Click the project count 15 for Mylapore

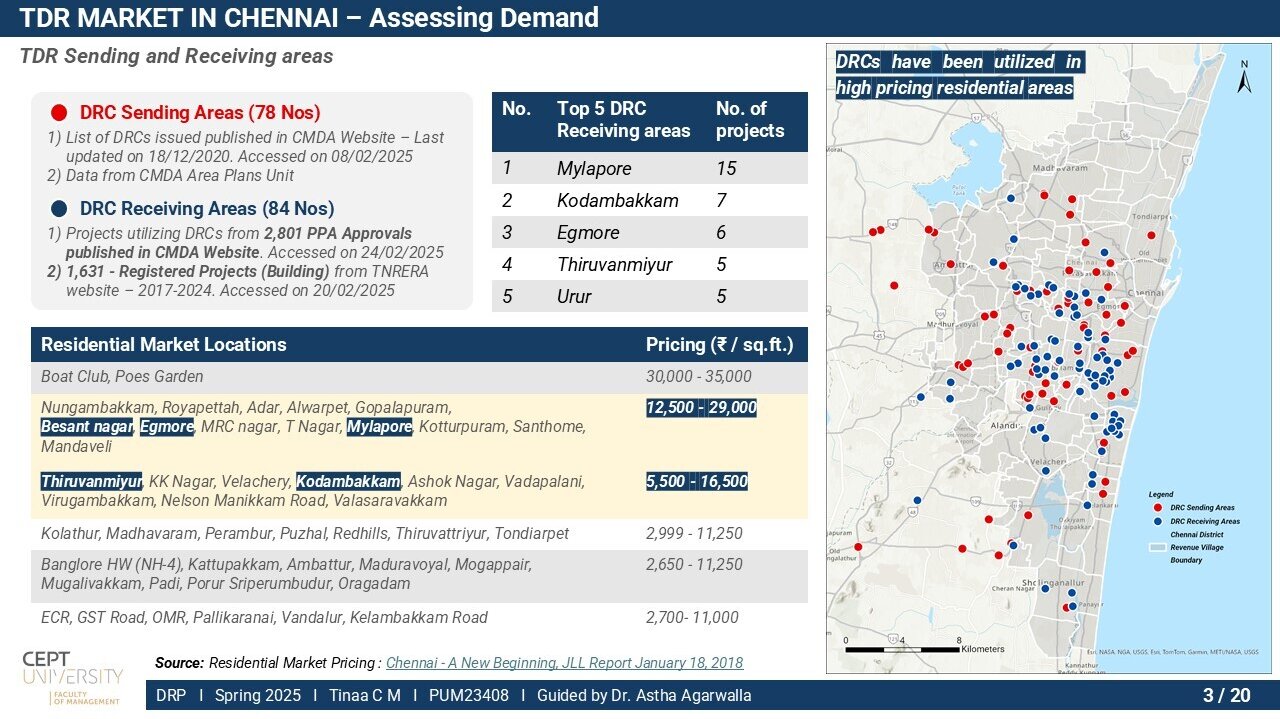pos(726,168)
